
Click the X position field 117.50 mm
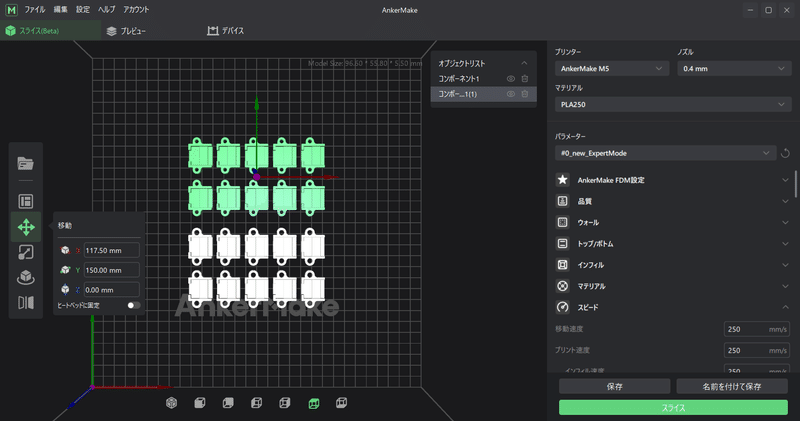(x=111, y=251)
